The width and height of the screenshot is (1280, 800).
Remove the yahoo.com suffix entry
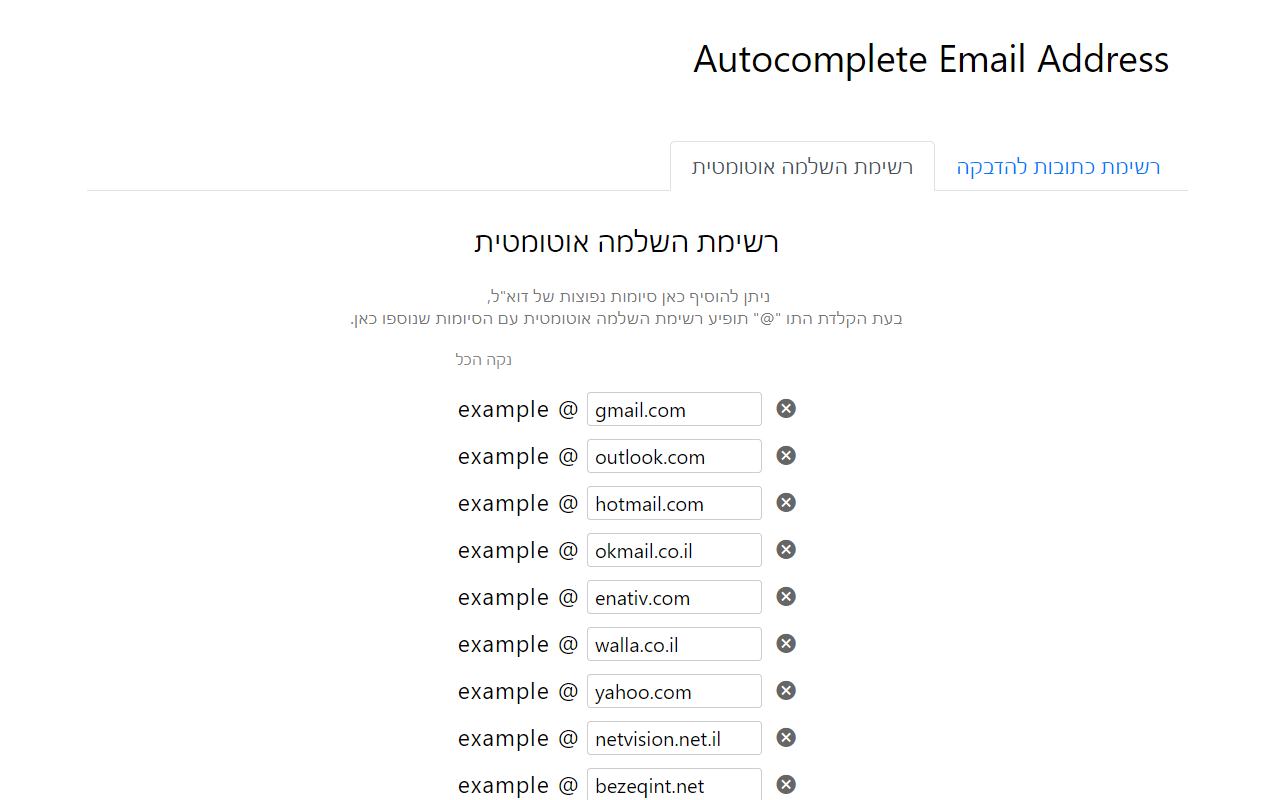785,690
